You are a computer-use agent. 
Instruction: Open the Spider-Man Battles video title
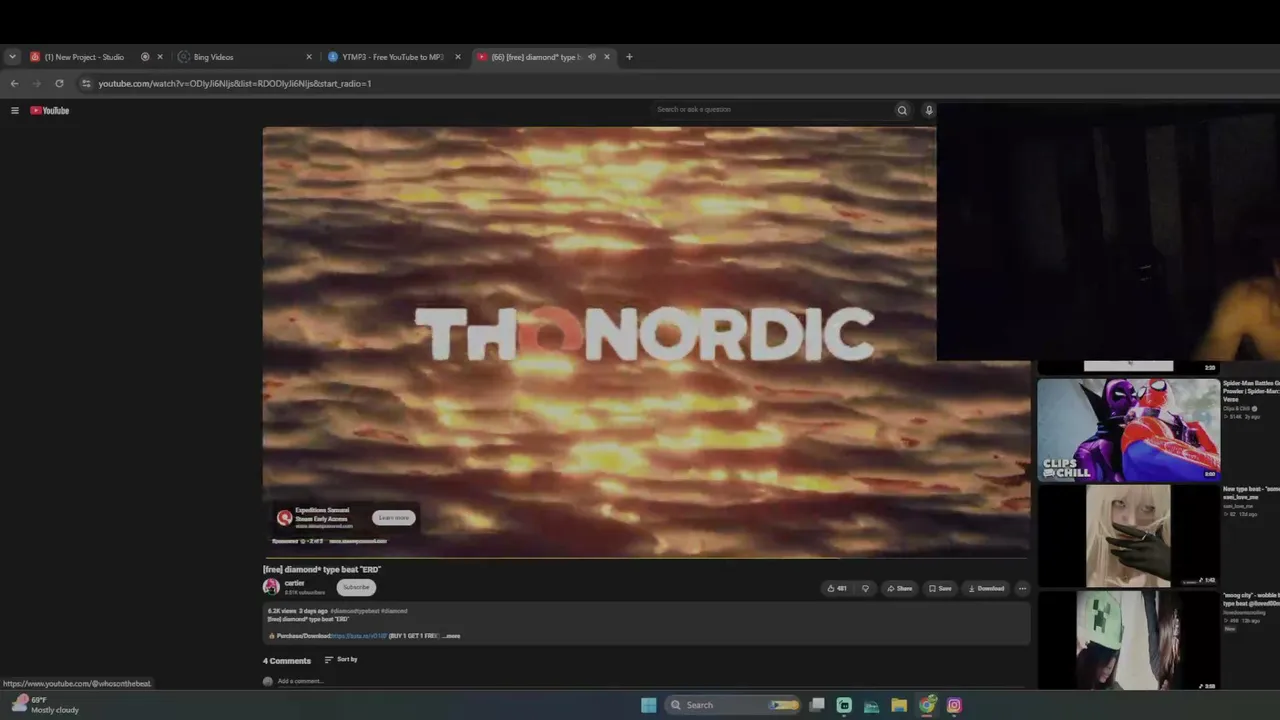1251,391
